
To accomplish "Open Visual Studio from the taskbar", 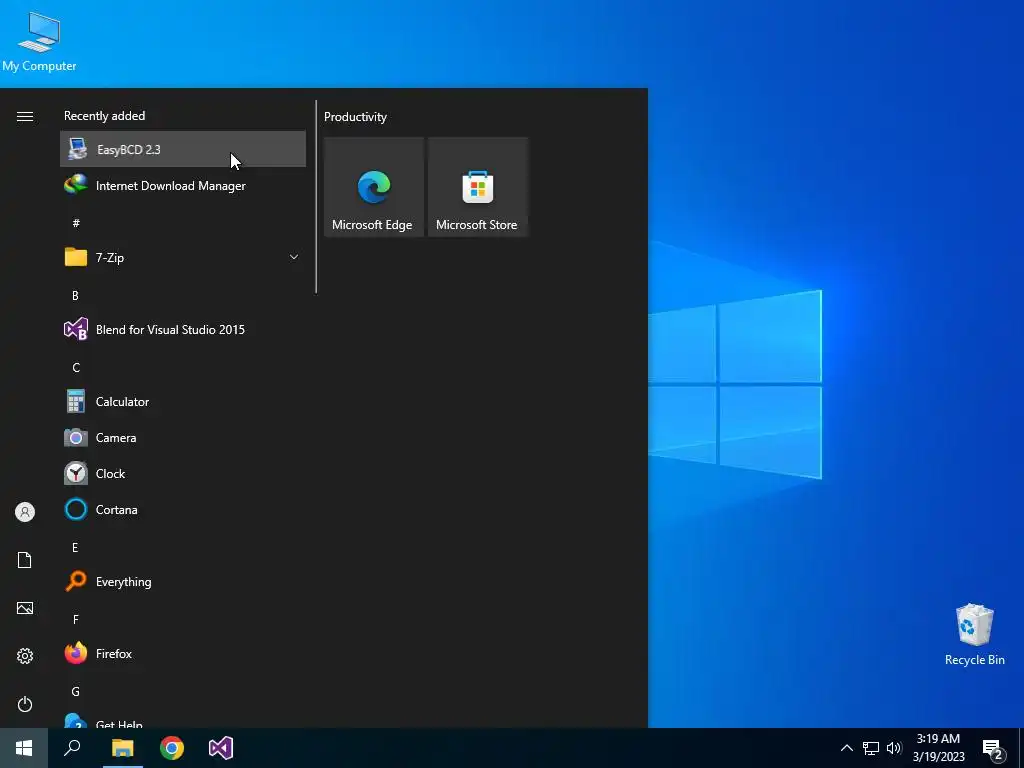I will coord(221,748).
